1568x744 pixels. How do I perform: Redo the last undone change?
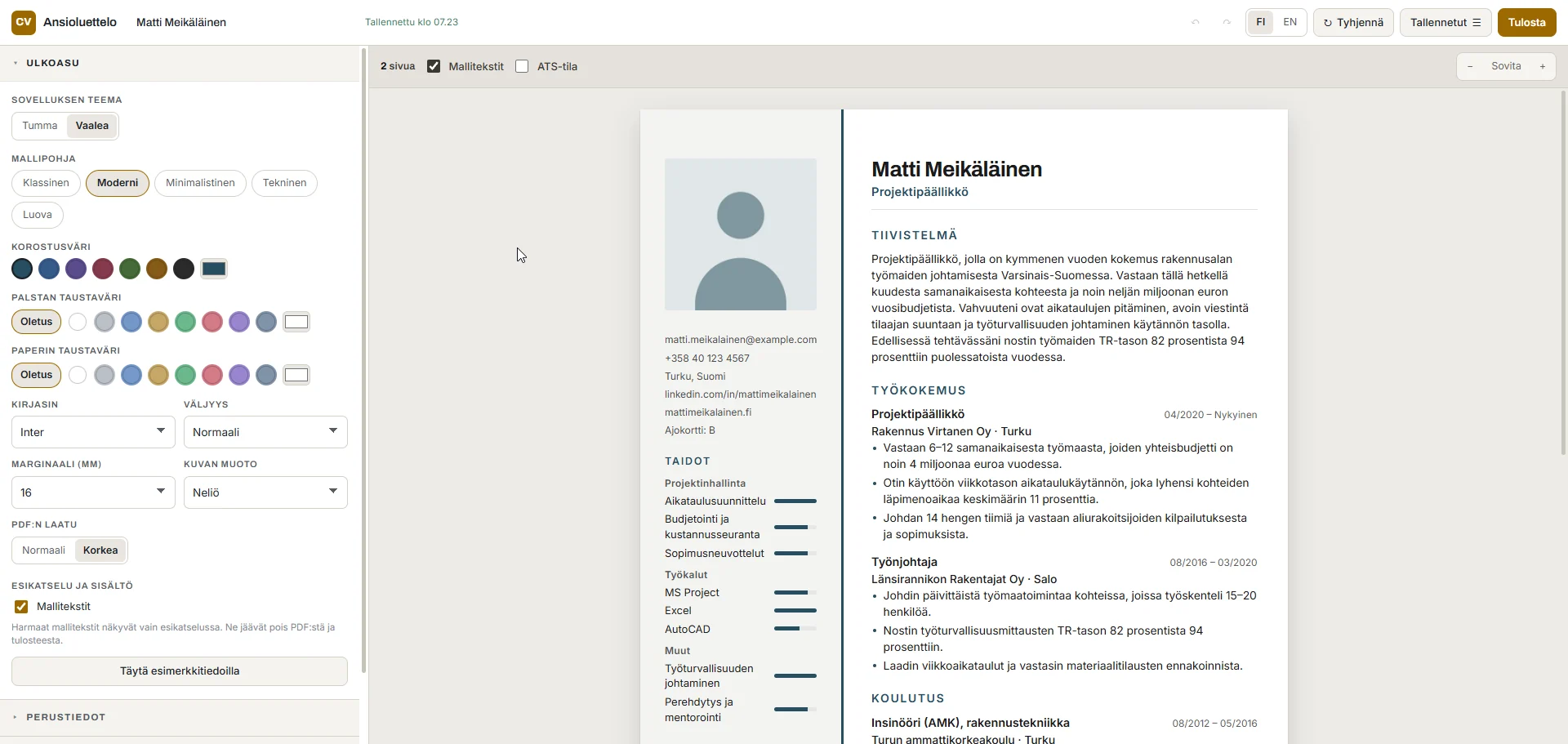(1227, 23)
